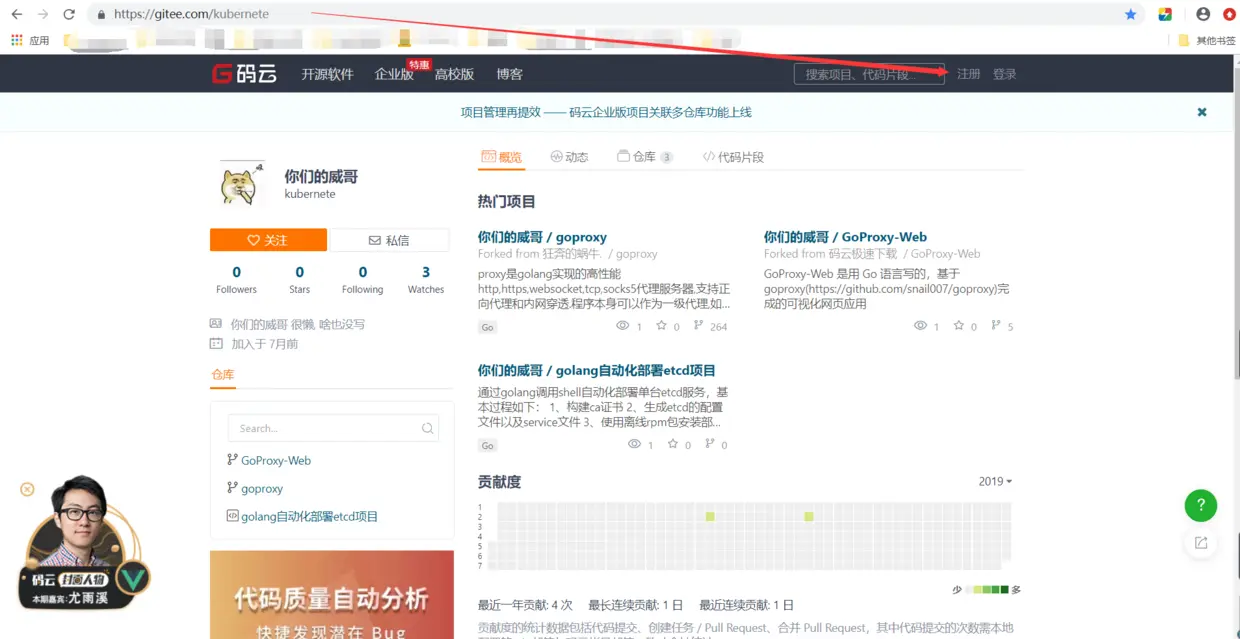Click the bookmark star in address bar
This screenshot has height=639, width=1240.
click(1131, 15)
